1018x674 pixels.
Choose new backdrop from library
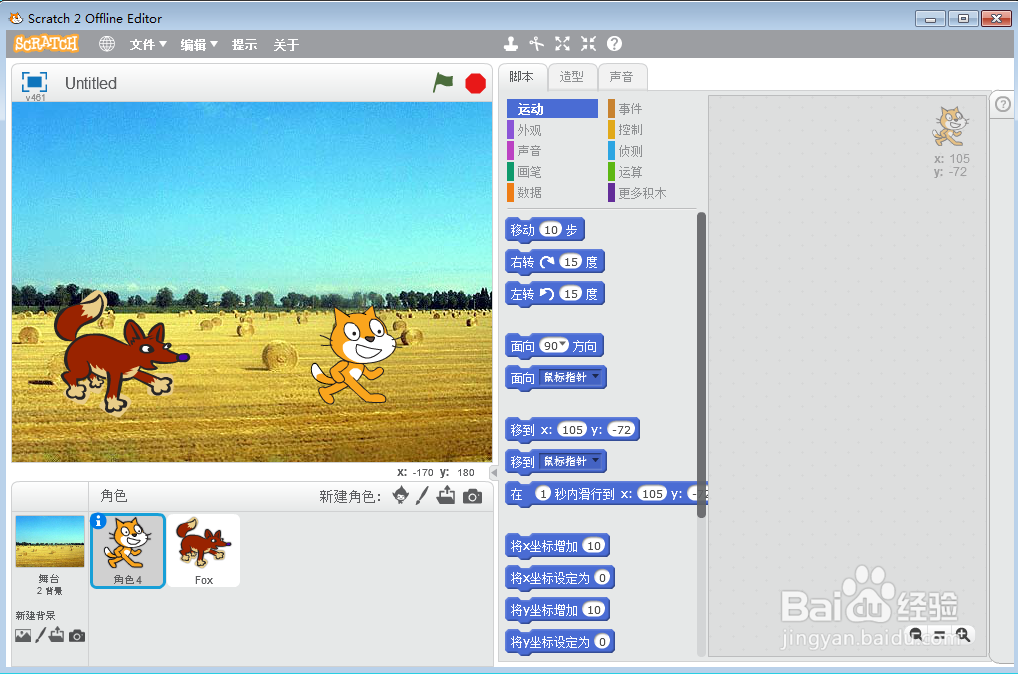point(23,636)
